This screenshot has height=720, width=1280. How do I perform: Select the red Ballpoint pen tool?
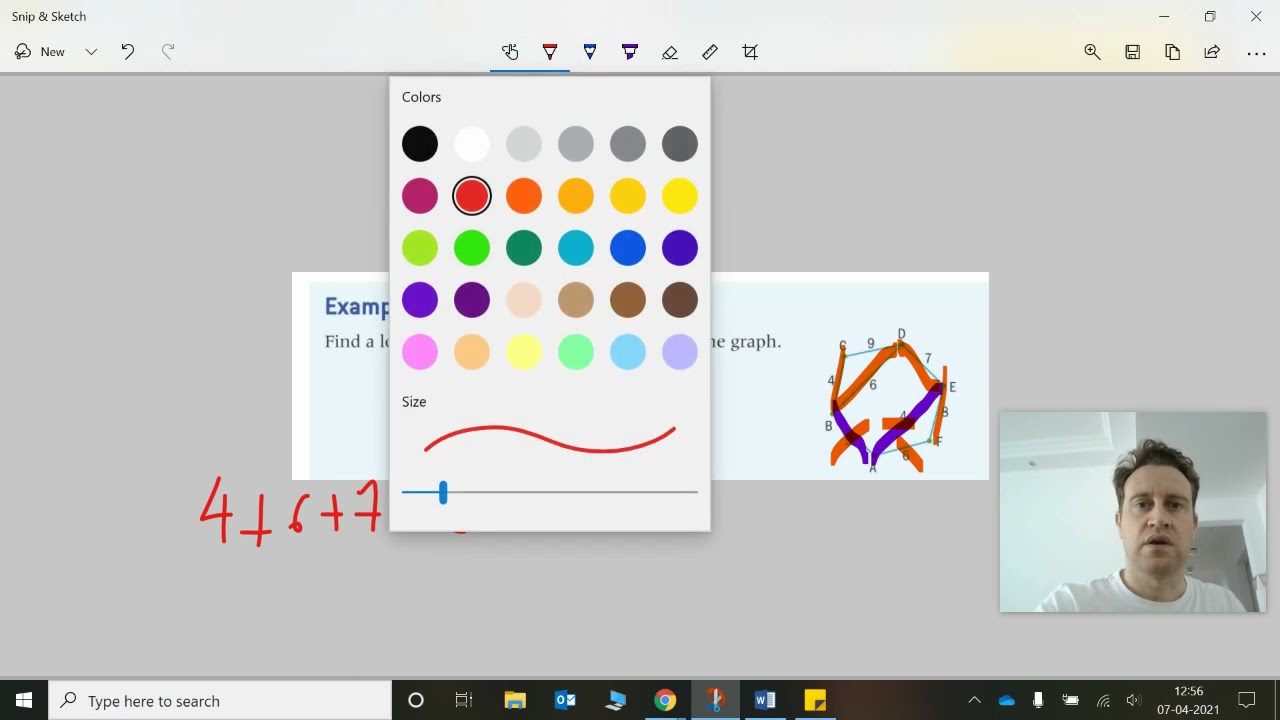click(x=550, y=52)
